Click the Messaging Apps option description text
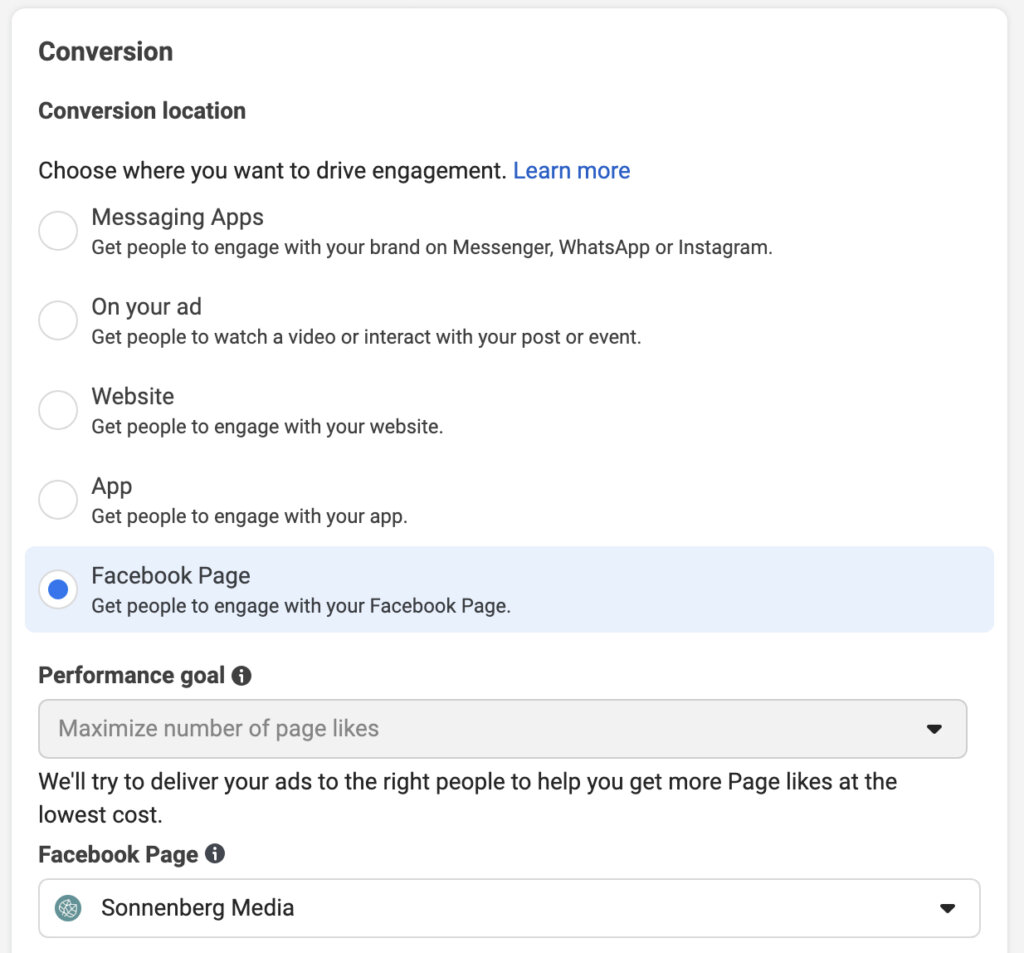 pos(432,247)
